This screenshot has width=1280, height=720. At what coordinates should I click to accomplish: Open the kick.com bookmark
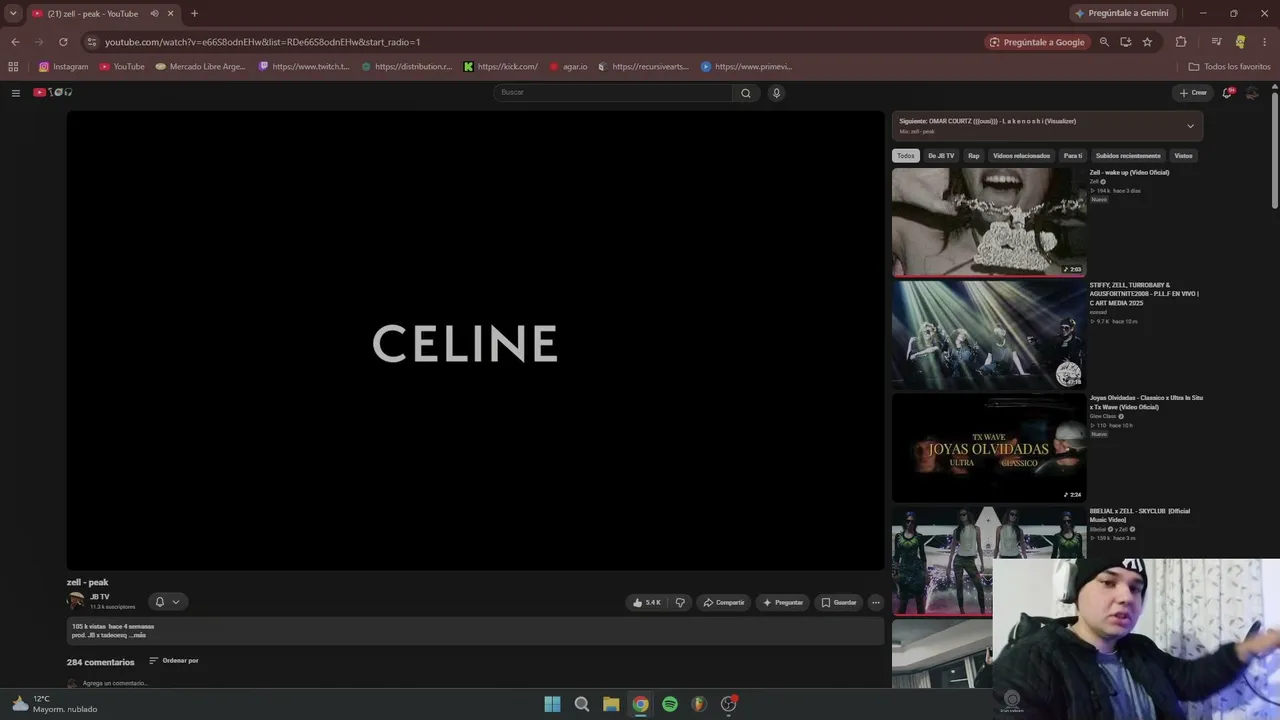500,67
